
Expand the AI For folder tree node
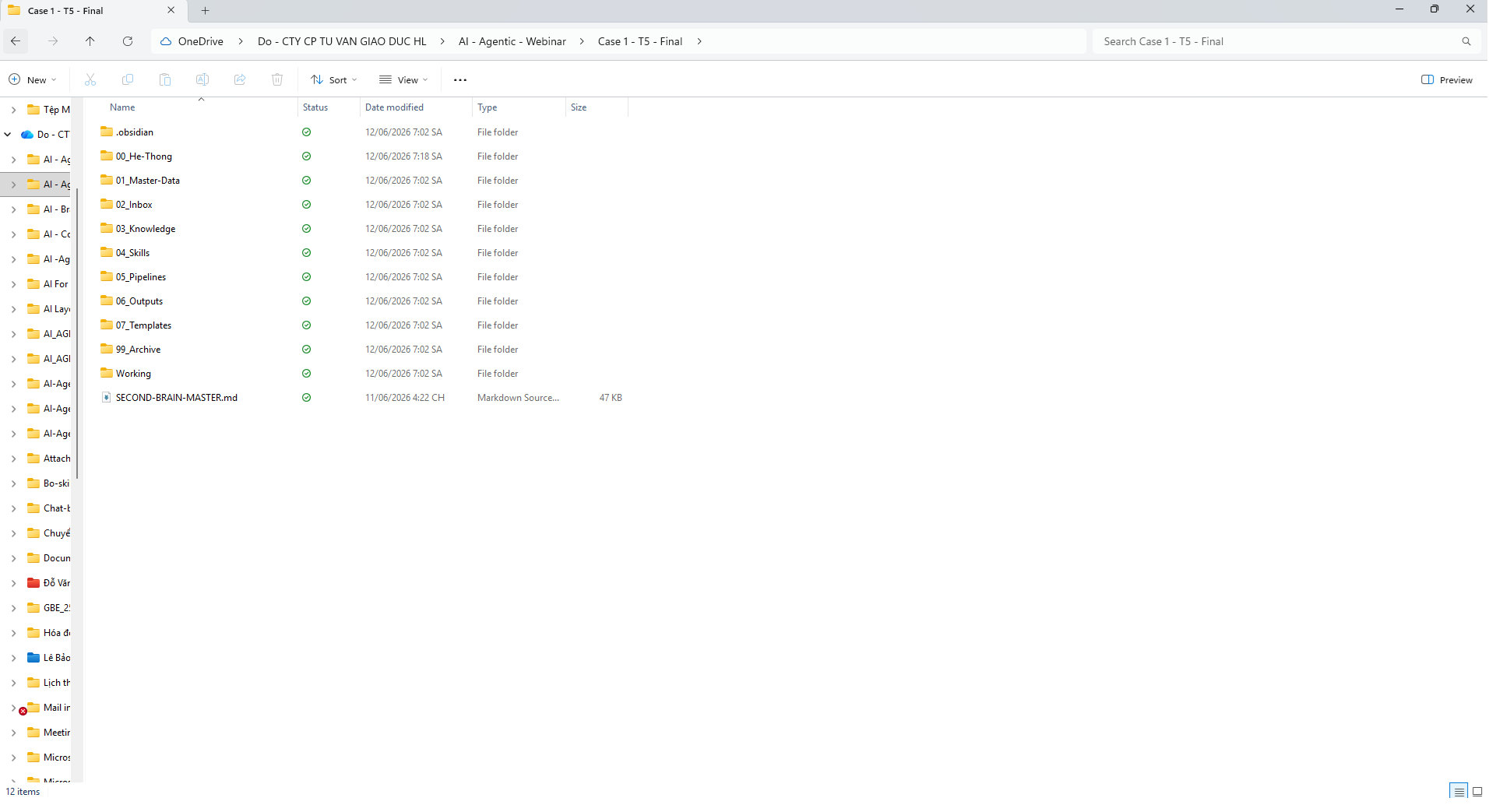(x=13, y=283)
